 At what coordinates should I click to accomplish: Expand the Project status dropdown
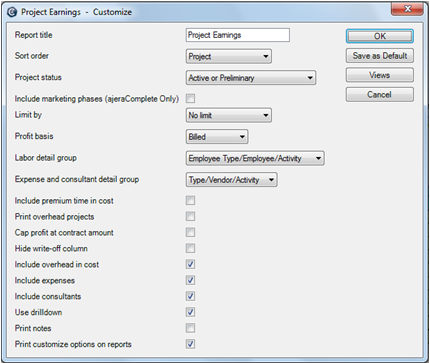point(251,78)
